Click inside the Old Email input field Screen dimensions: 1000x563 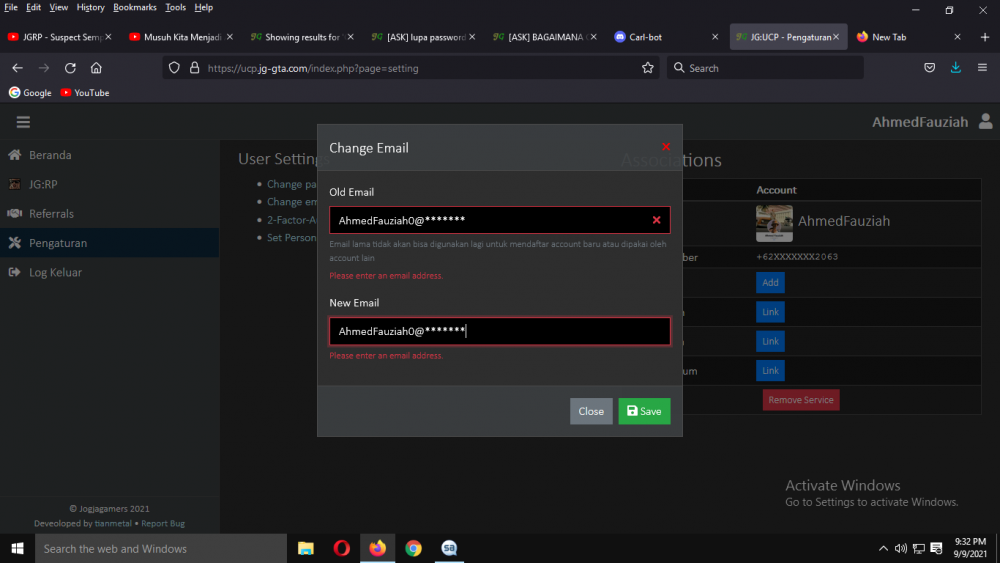499,220
